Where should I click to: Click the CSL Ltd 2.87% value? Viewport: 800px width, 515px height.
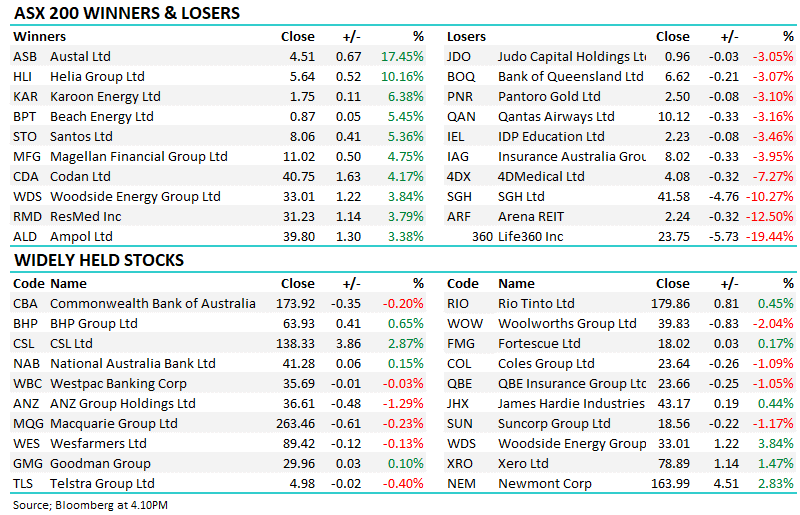coord(406,344)
